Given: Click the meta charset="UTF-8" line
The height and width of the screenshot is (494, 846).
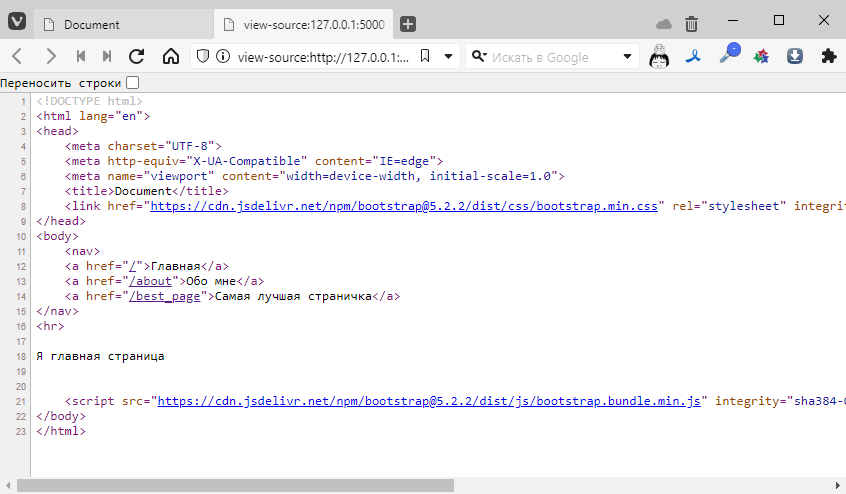Looking at the screenshot, I should (143, 146).
